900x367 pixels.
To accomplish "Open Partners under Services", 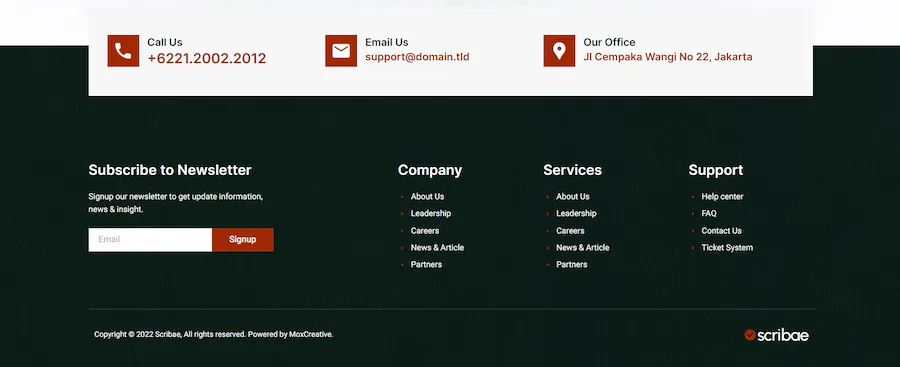I will coord(572,264).
